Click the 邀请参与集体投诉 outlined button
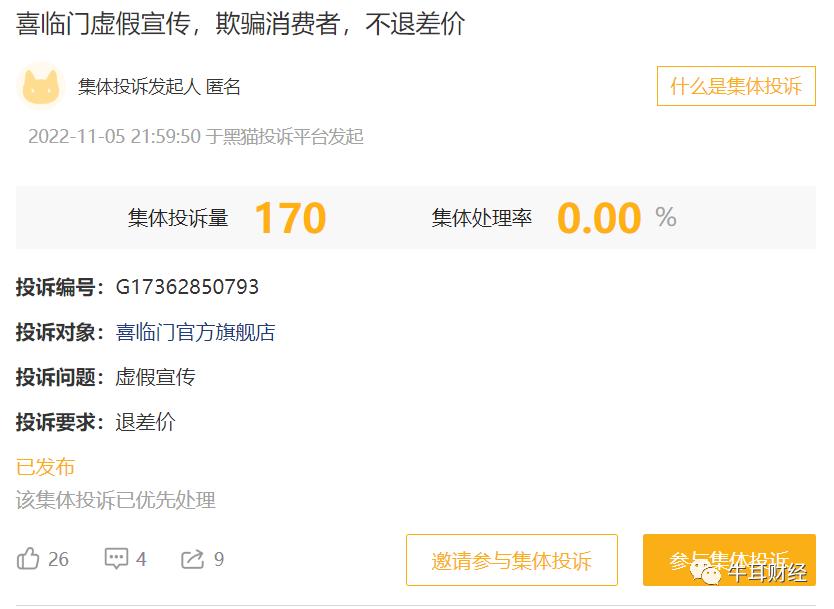Image resolution: width=834 pixels, height=609 pixels. (512, 560)
